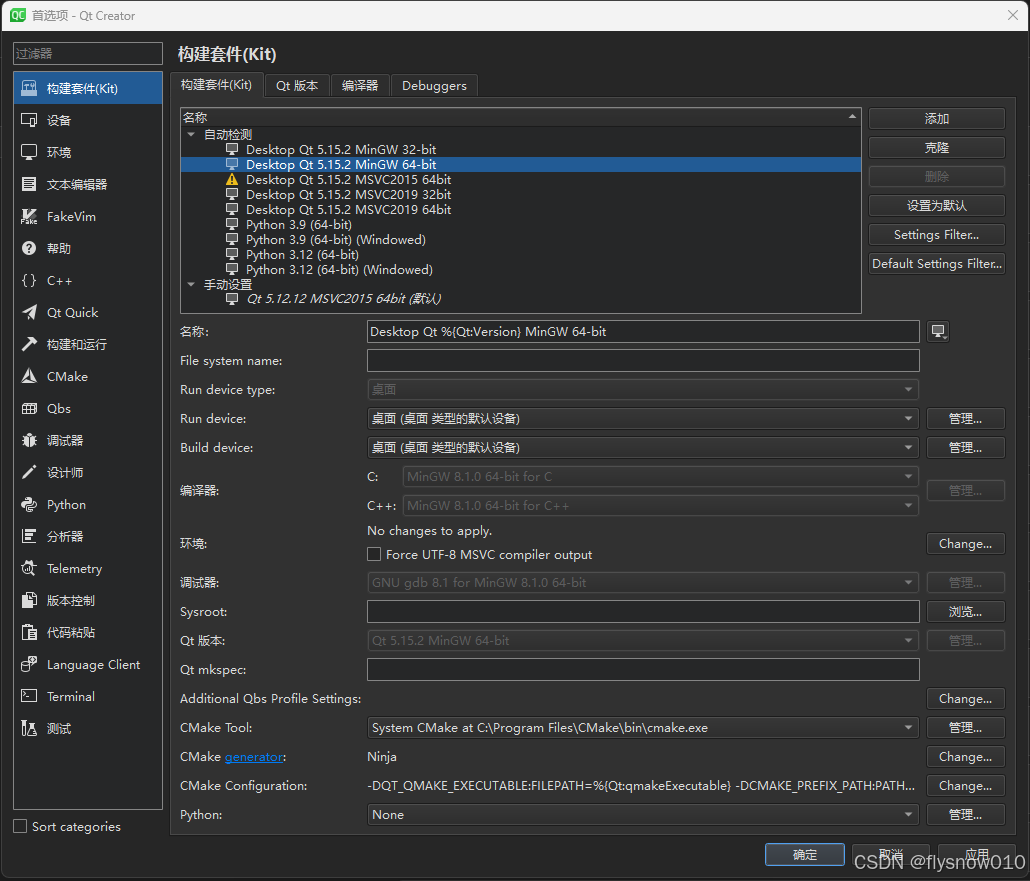Image resolution: width=1030 pixels, height=881 pixels.
Task: Open 构建和运行 hammer icon
Action: point(29,344)
